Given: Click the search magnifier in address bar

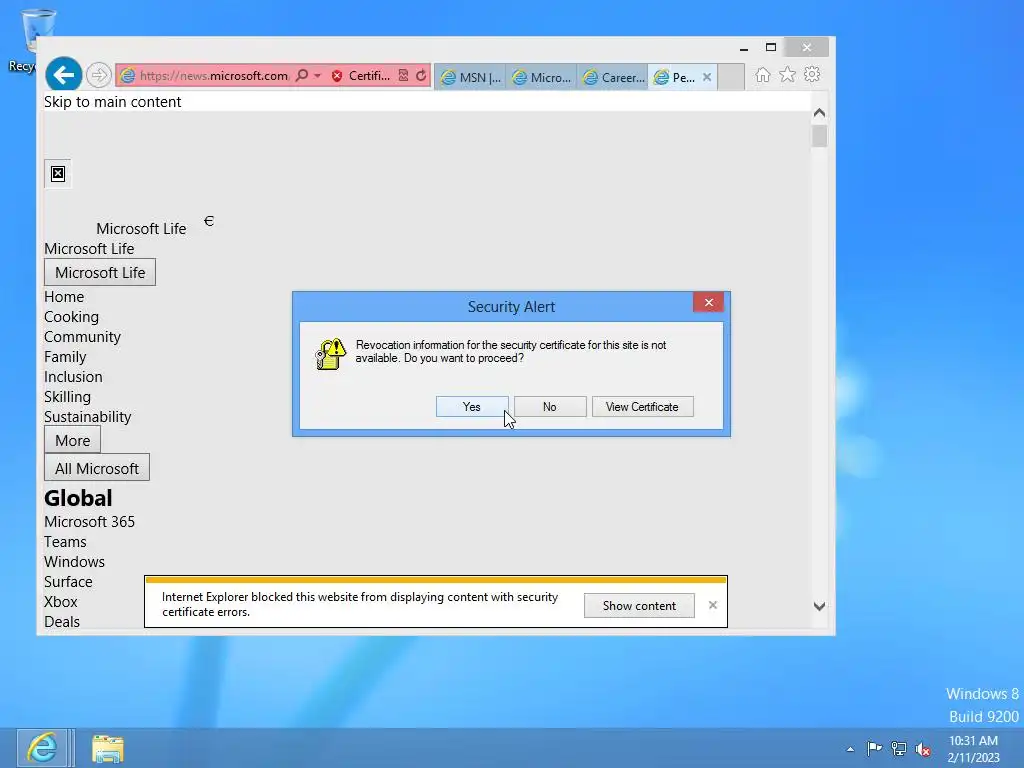Looking at the screenshot, I should (302, 76).
